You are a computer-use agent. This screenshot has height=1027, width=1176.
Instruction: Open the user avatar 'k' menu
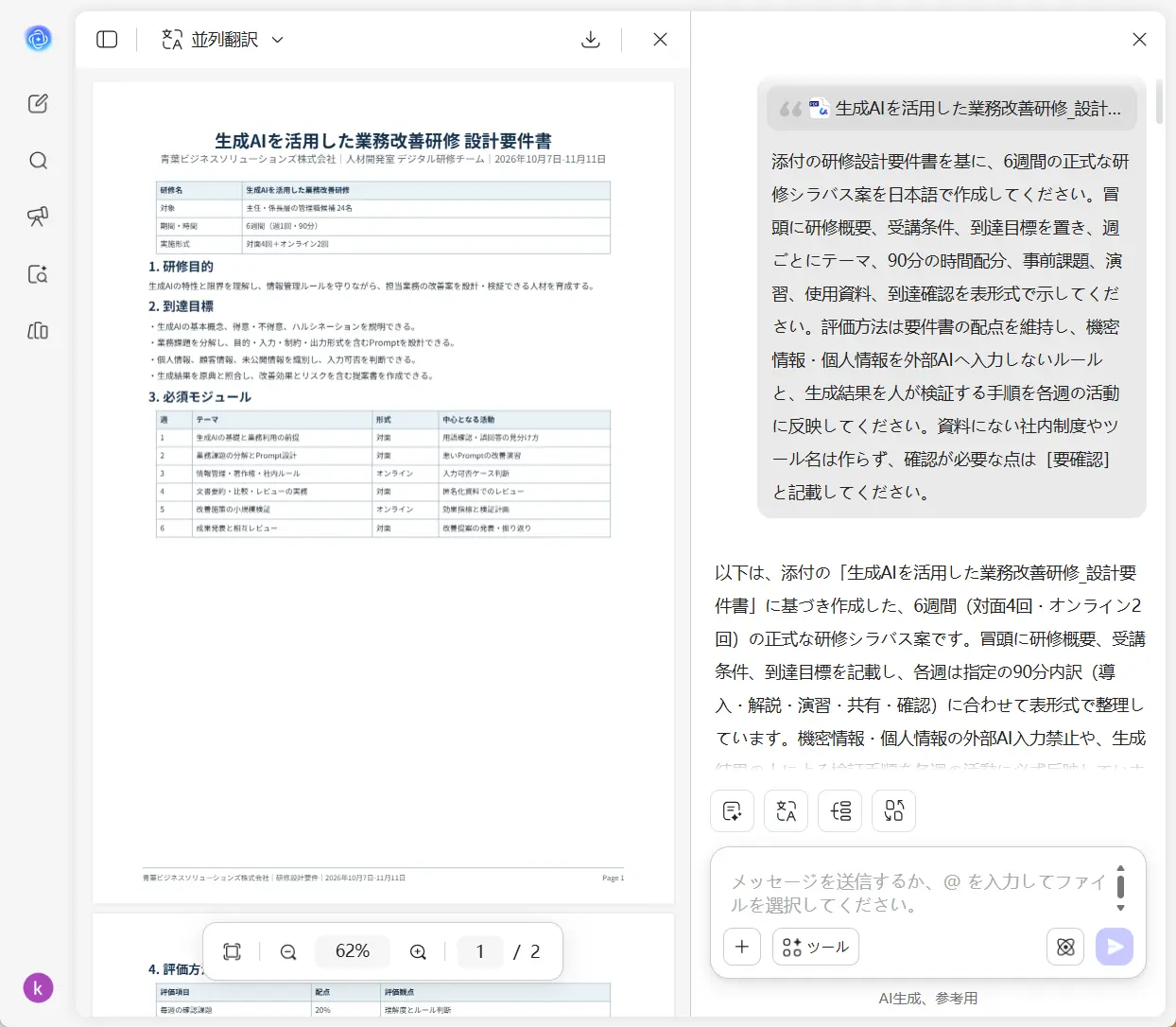tap(38, 988)
